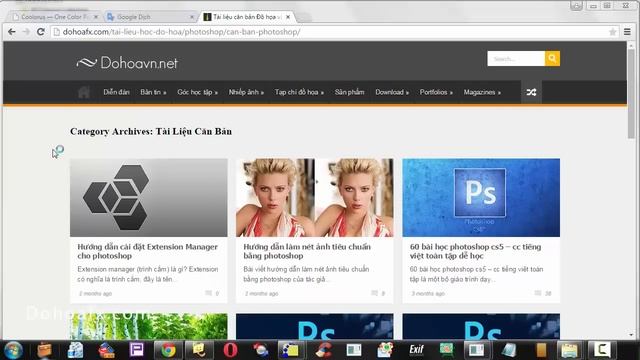
Task: Click the scrollbar down arrow
Action: [631, 335]
